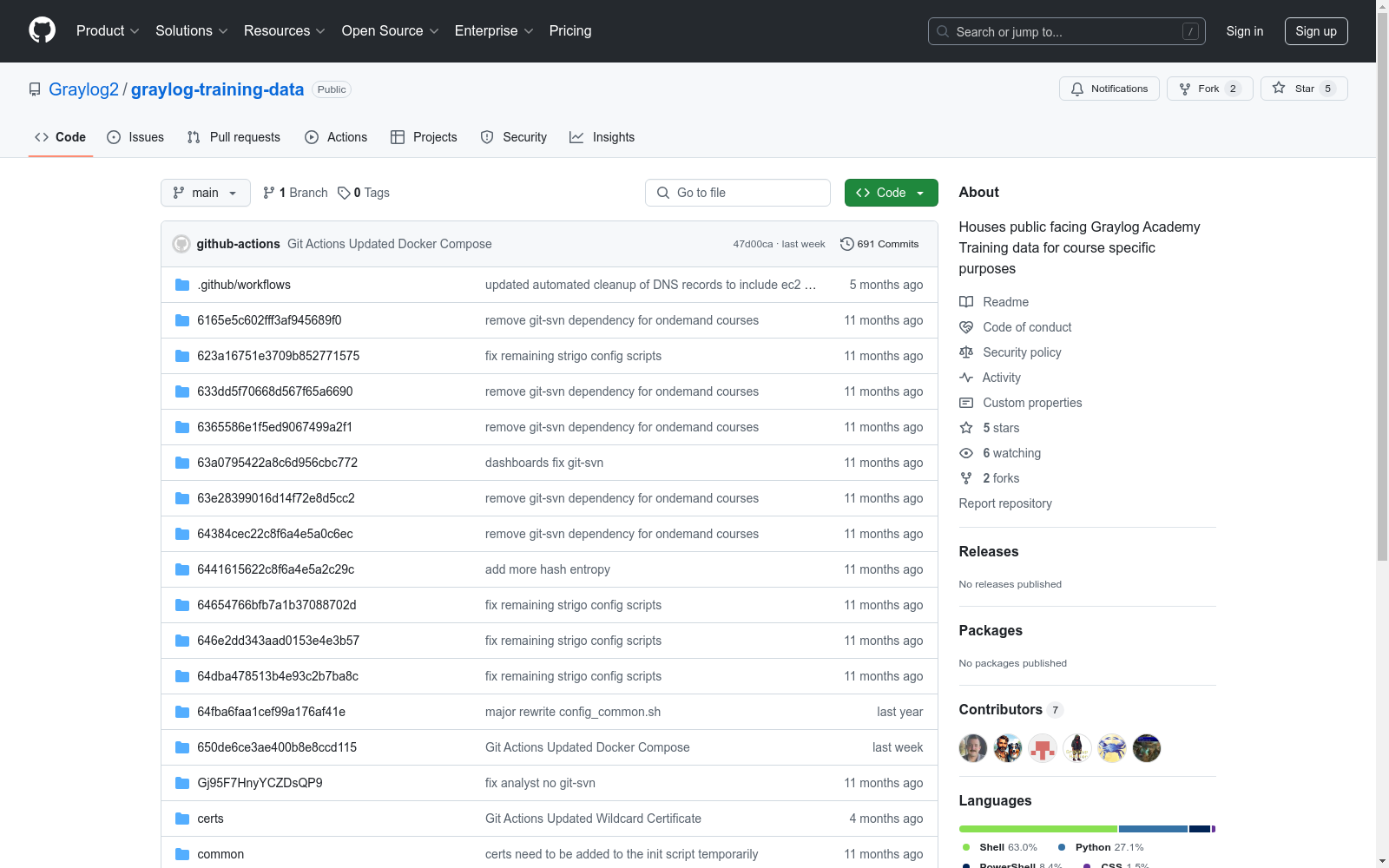
Task: Click the Sign in link
Action: pos(1245,31)
